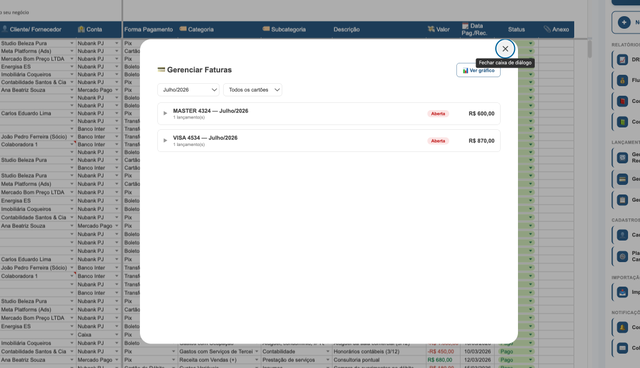Expand the MASTER 4324 invoice row

(x=165, y=113)
